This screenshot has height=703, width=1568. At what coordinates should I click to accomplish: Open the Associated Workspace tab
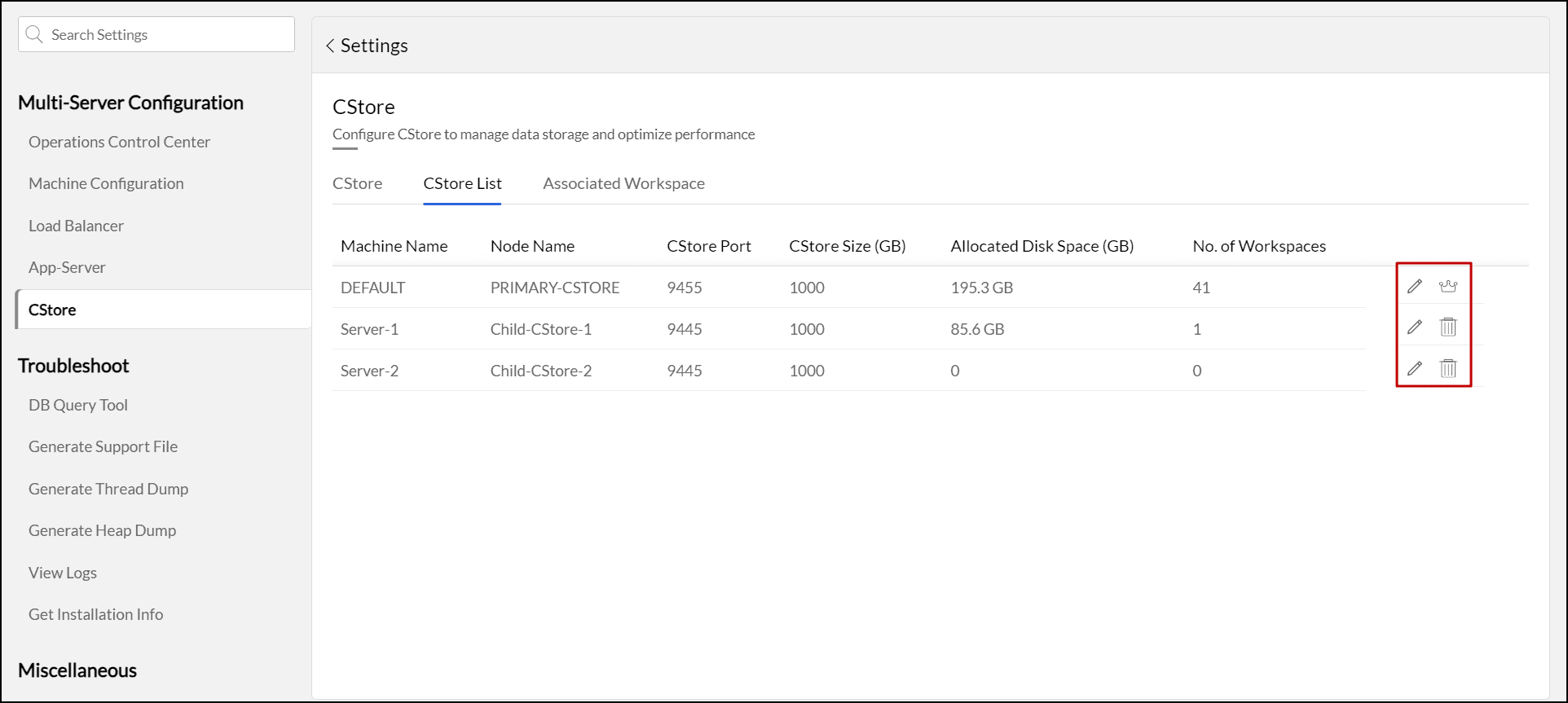coord(623,183)
